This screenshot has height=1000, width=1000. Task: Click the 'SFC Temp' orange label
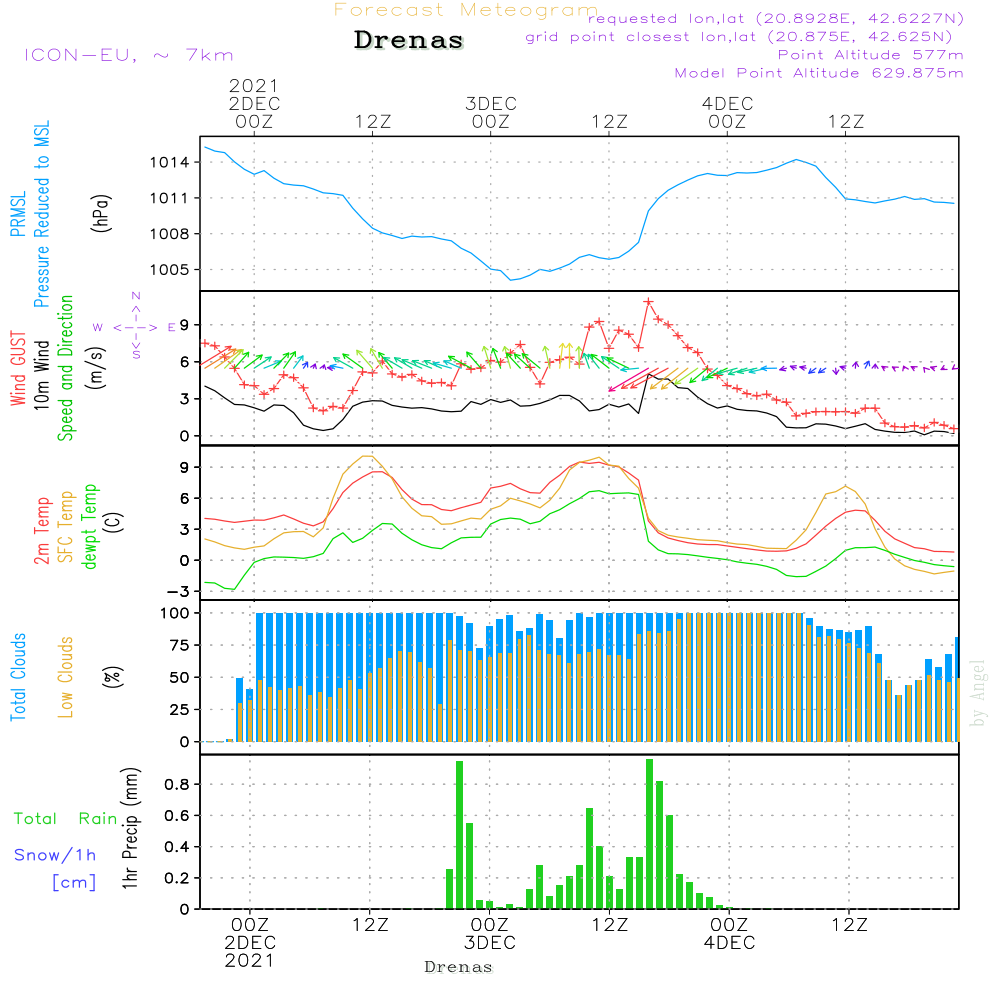tap(65, 527)
